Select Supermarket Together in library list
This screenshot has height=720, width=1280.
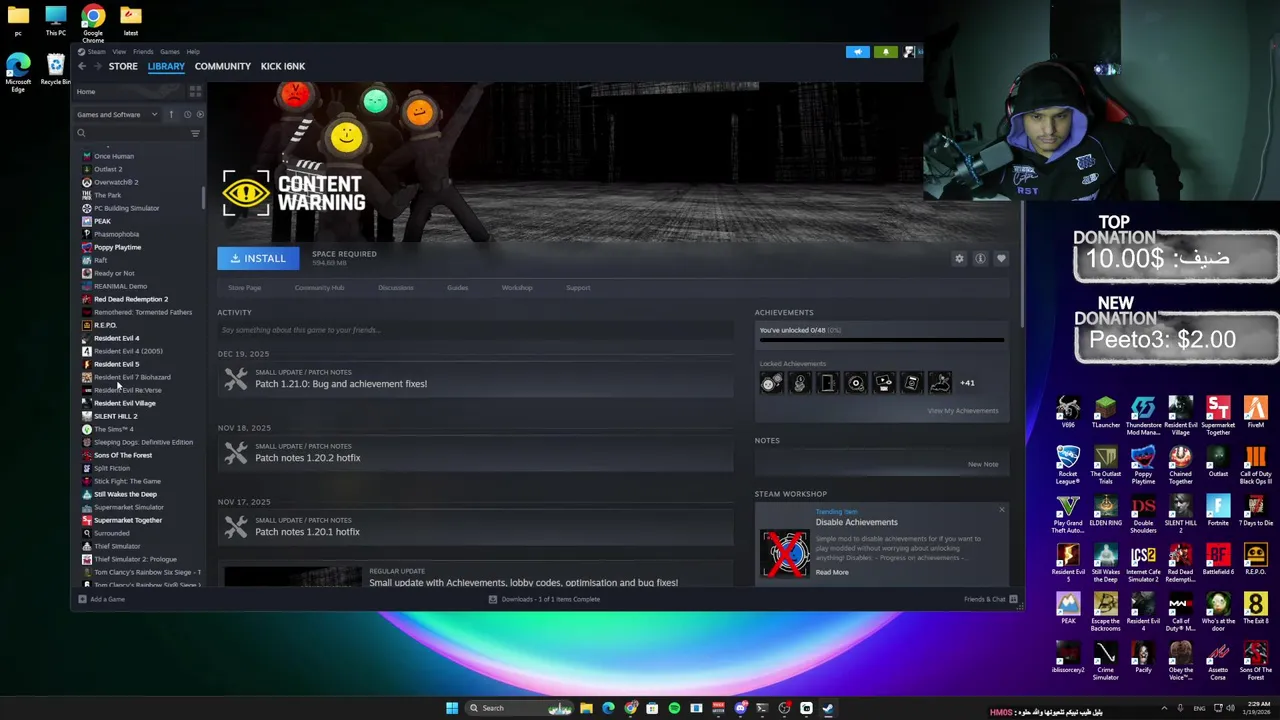click(x=127, y=520)
